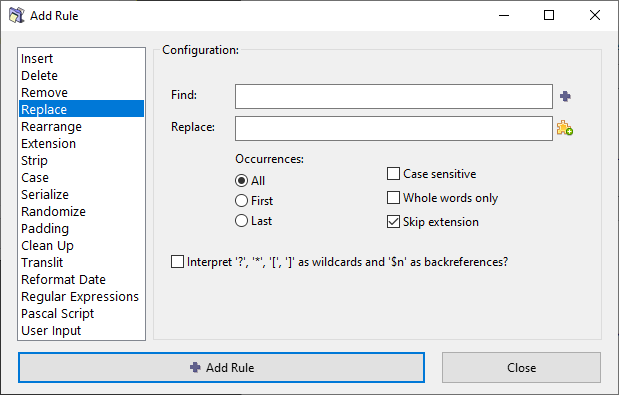Open the insert meta tag icon beside Replace

click(565, 128)
